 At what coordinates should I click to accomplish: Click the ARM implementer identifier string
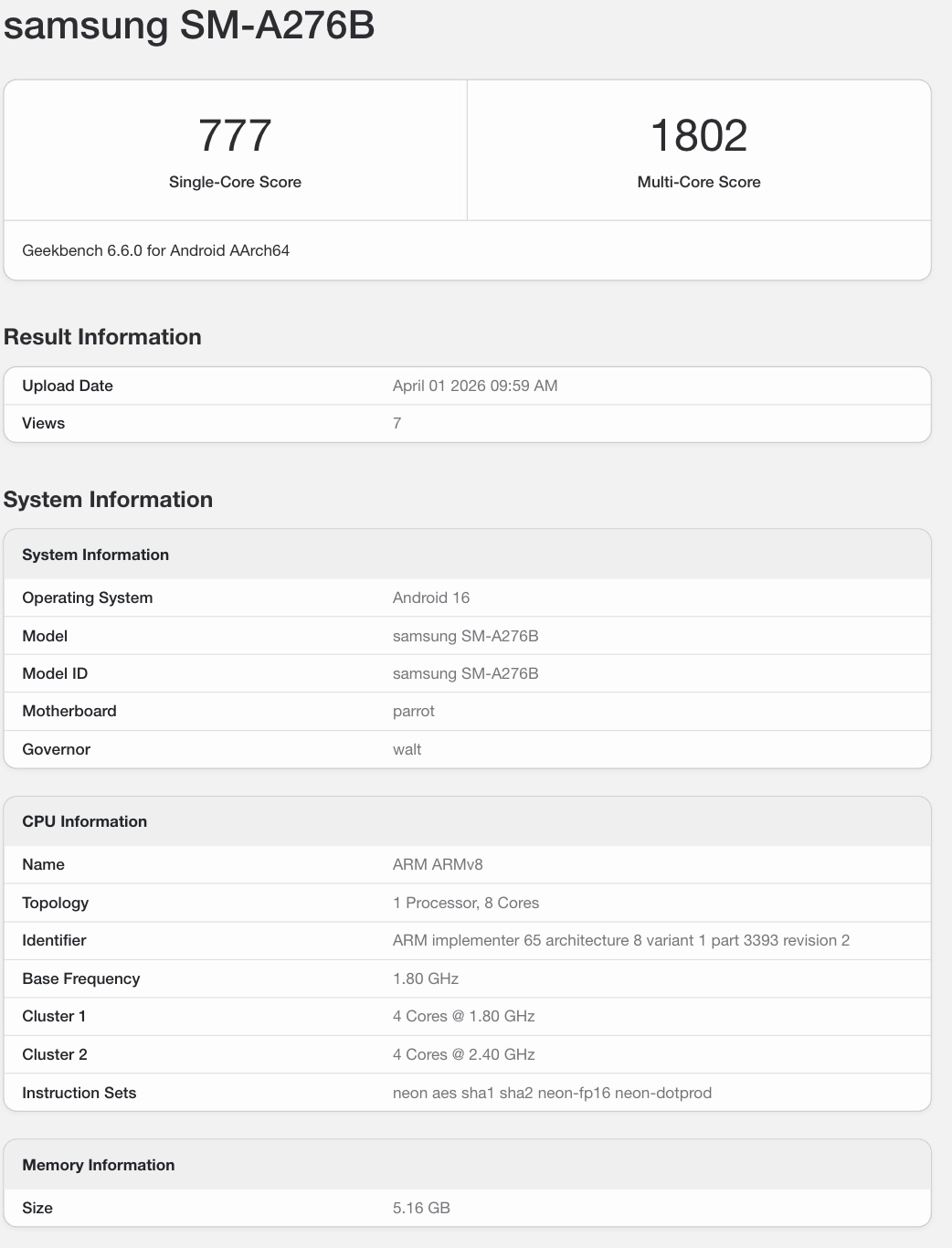pyautogui.click(x=621, y=940)
